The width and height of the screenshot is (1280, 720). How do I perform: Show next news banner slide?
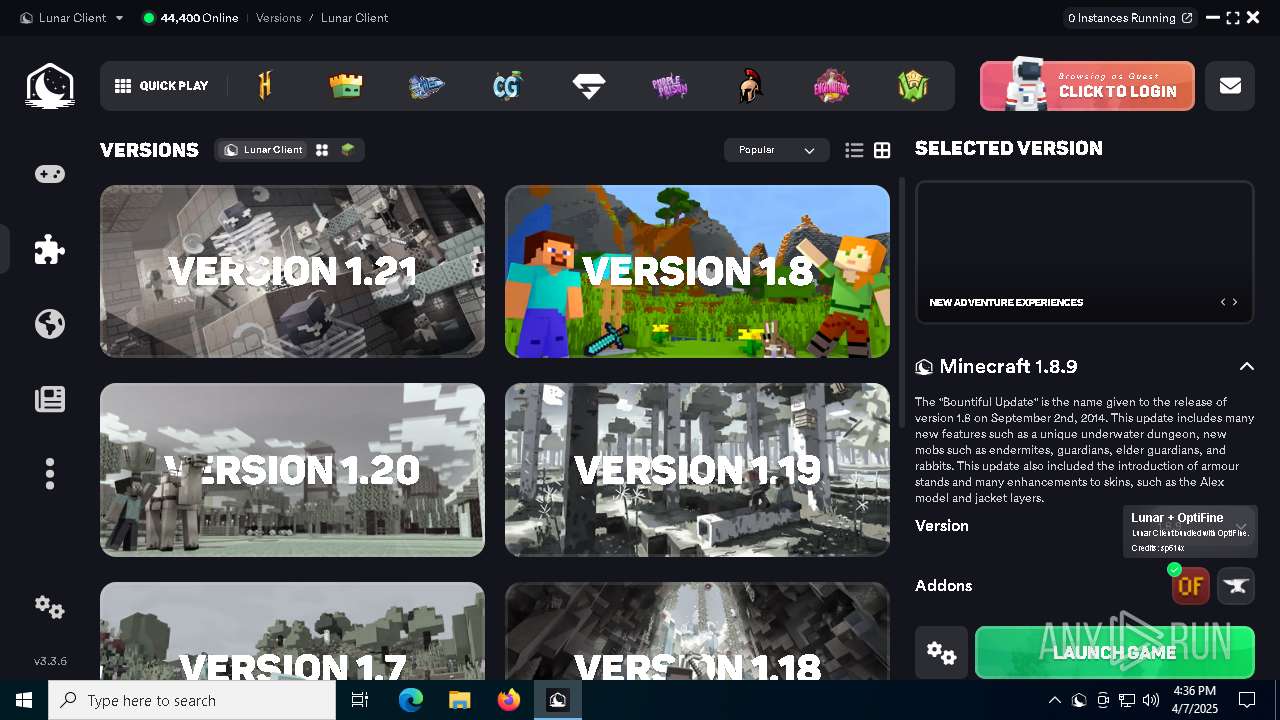(x=1235, y=302)
